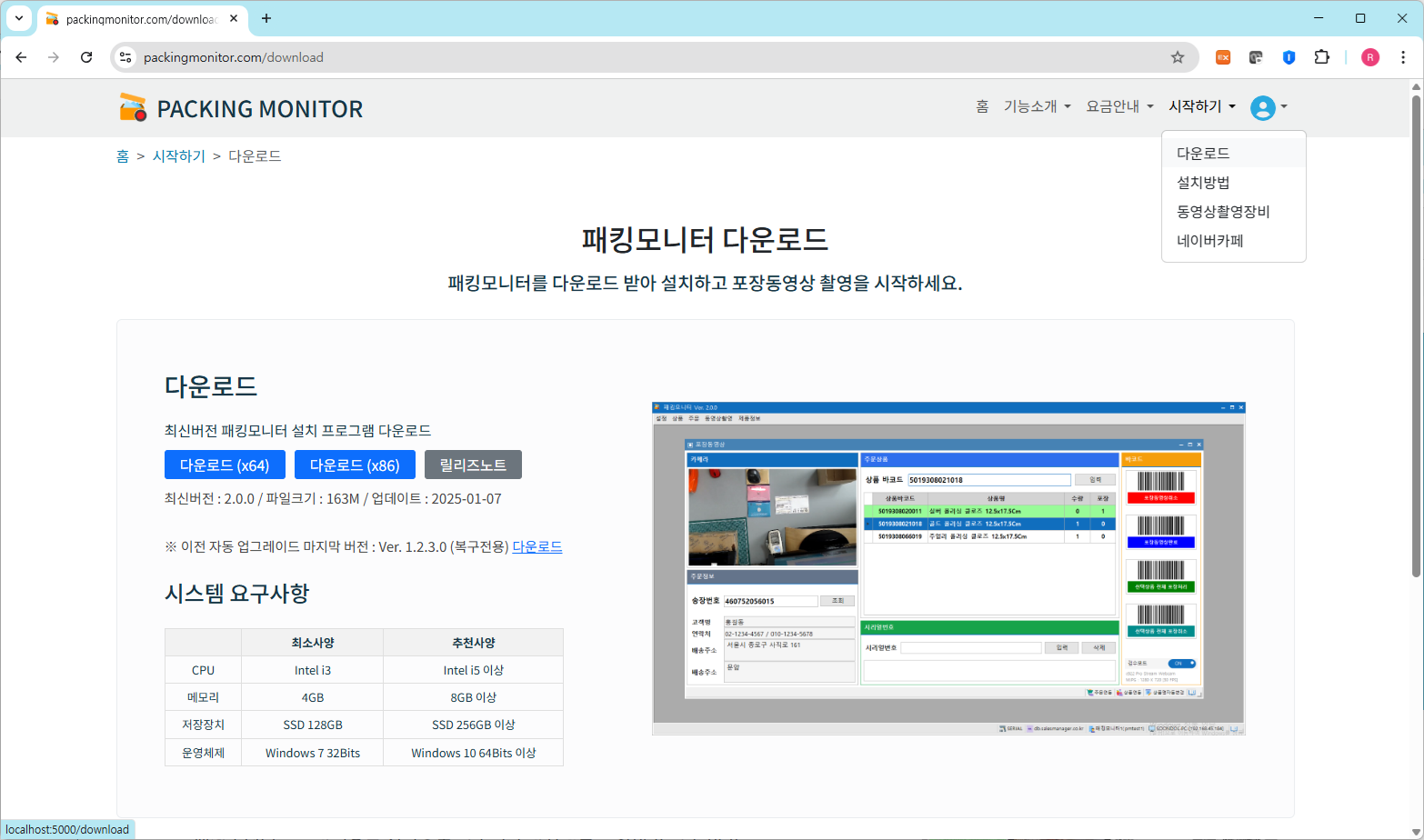Click the recovery version 다운로드 link

coord(537,546)
